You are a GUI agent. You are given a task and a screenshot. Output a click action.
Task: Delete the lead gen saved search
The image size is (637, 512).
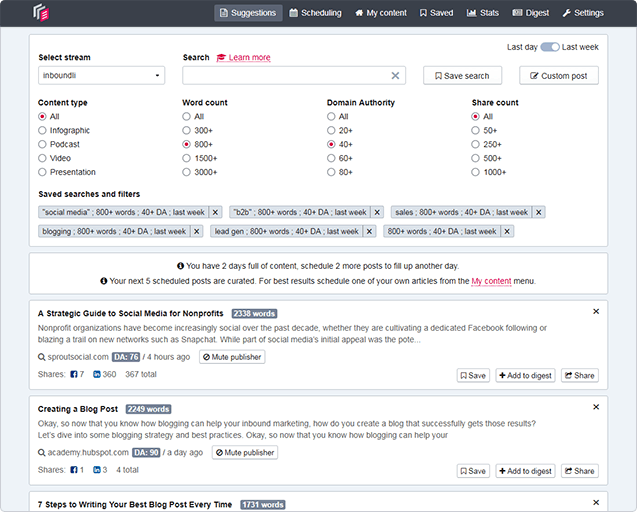(369, 231)
